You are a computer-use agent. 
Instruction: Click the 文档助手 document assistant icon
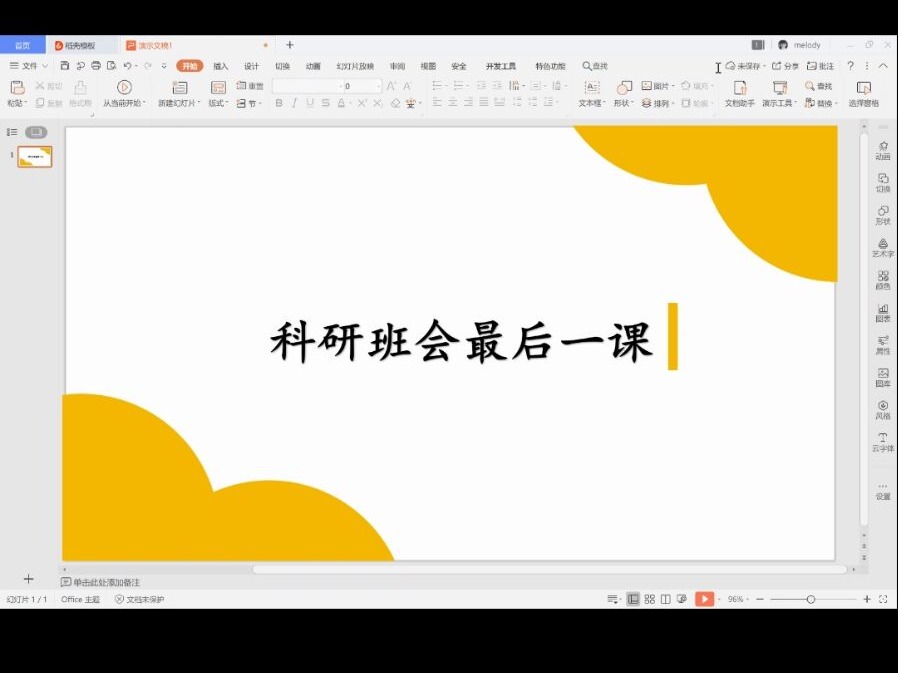click(x=740, y=88)
